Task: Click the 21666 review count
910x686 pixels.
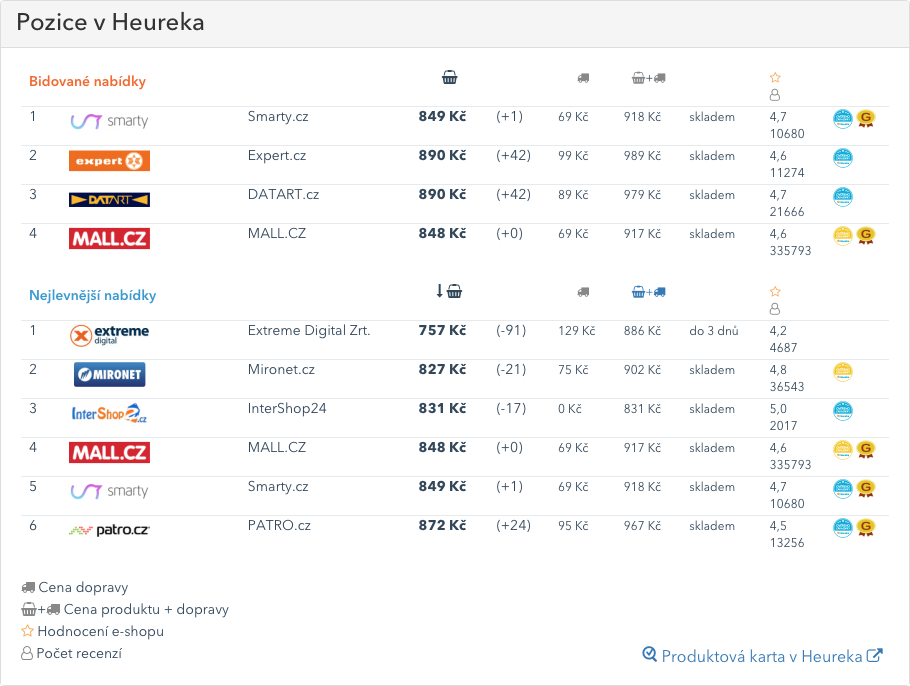Action: pyautogui.click(x=787, y=212)
